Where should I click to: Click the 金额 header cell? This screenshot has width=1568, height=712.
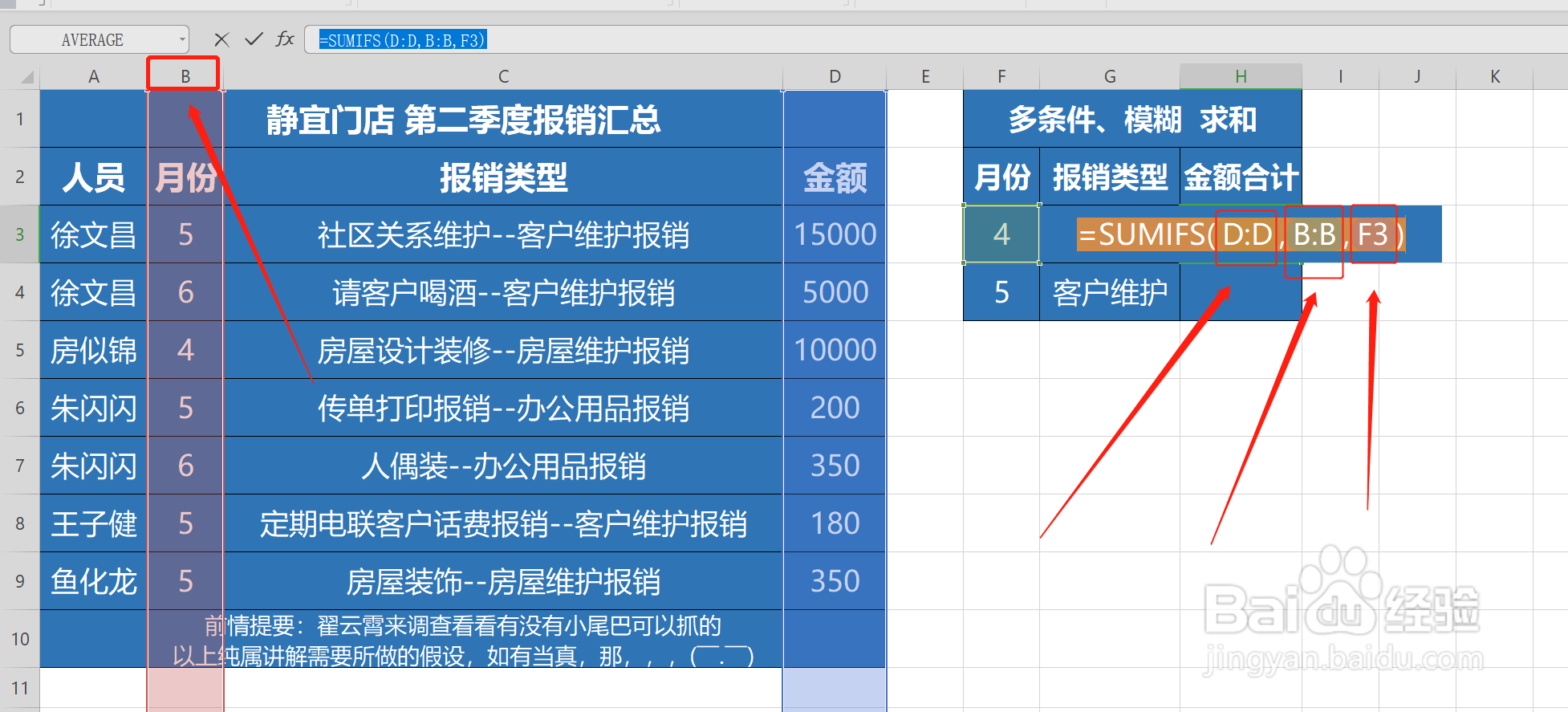[x=835, y=177]
